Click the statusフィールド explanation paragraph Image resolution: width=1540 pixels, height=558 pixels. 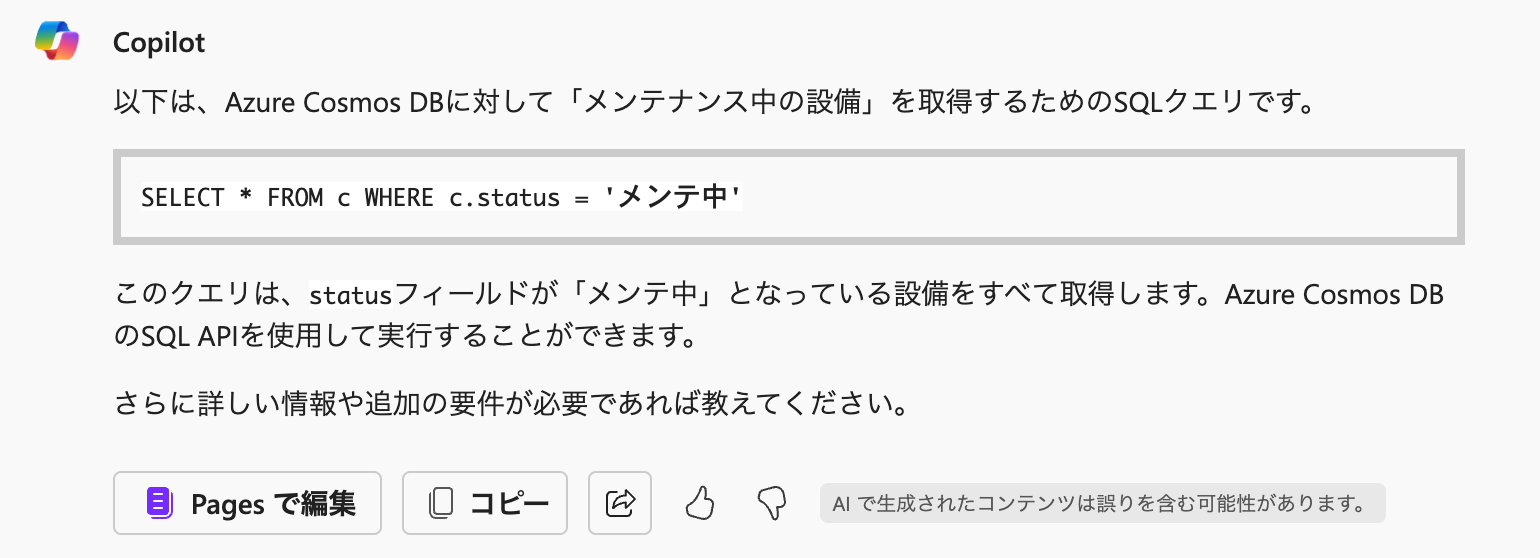click(x=779, y=314)
